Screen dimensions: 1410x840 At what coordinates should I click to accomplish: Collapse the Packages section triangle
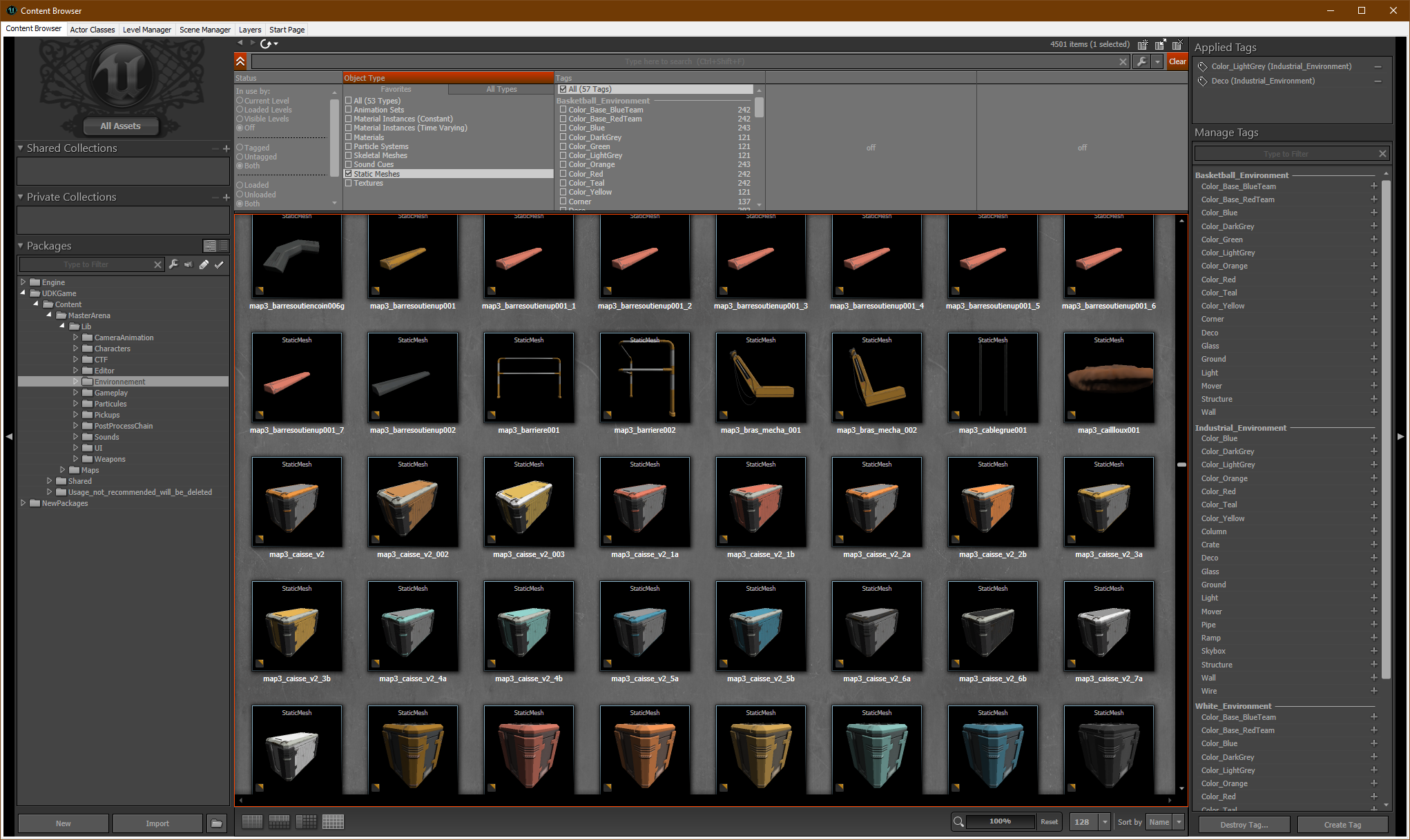point(20,246)
